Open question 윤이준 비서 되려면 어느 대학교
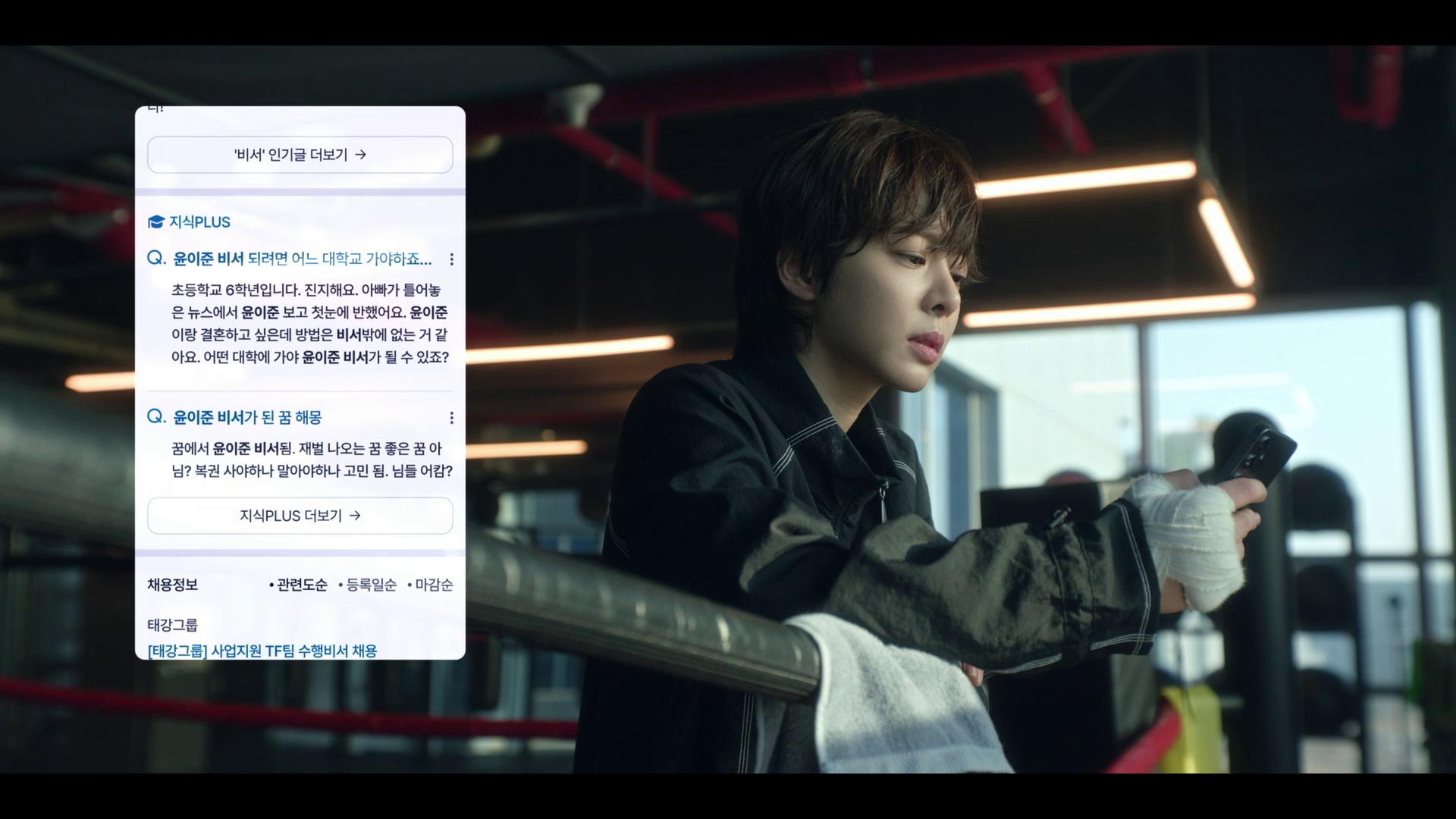1456x819 pixels. pos(303,259)
